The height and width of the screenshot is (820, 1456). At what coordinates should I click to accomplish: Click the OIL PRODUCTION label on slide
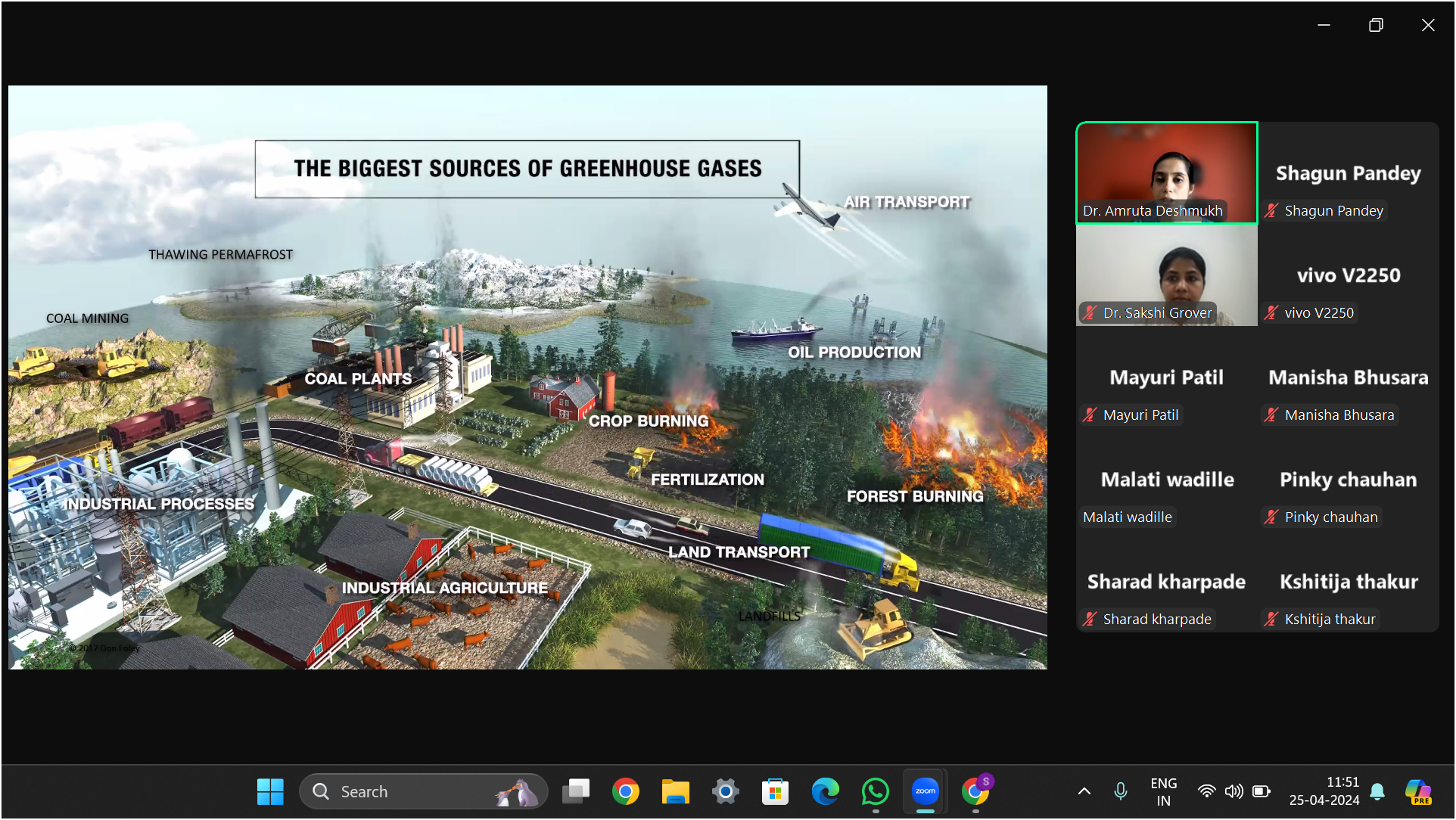854,353
